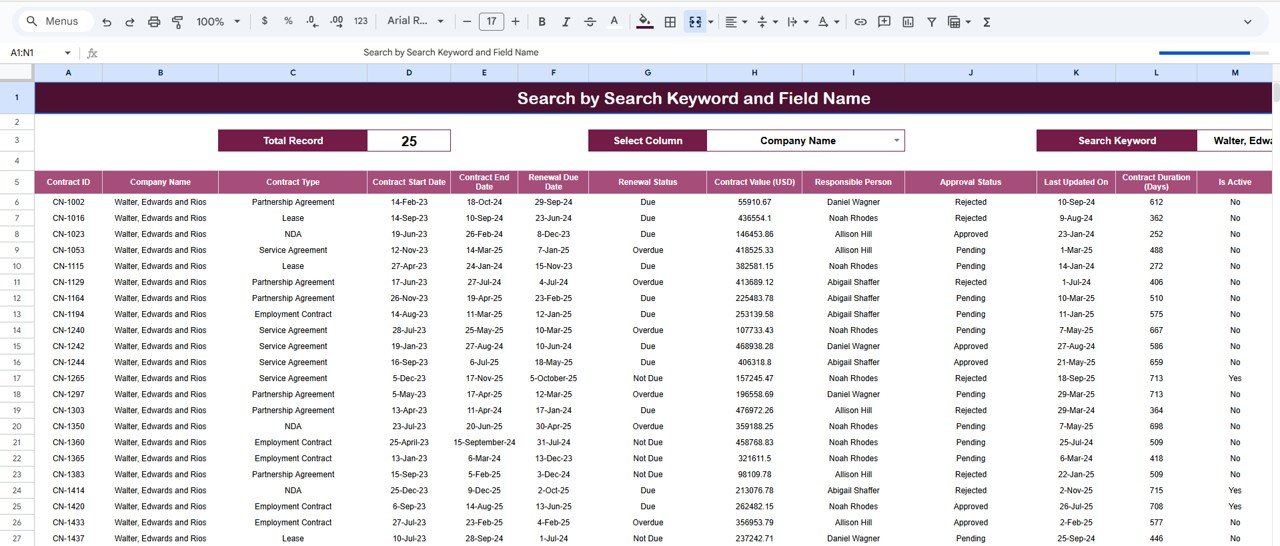Open the Arial font family dropdown
Viewport: 1280px width, 546px height.
(414, 21)
